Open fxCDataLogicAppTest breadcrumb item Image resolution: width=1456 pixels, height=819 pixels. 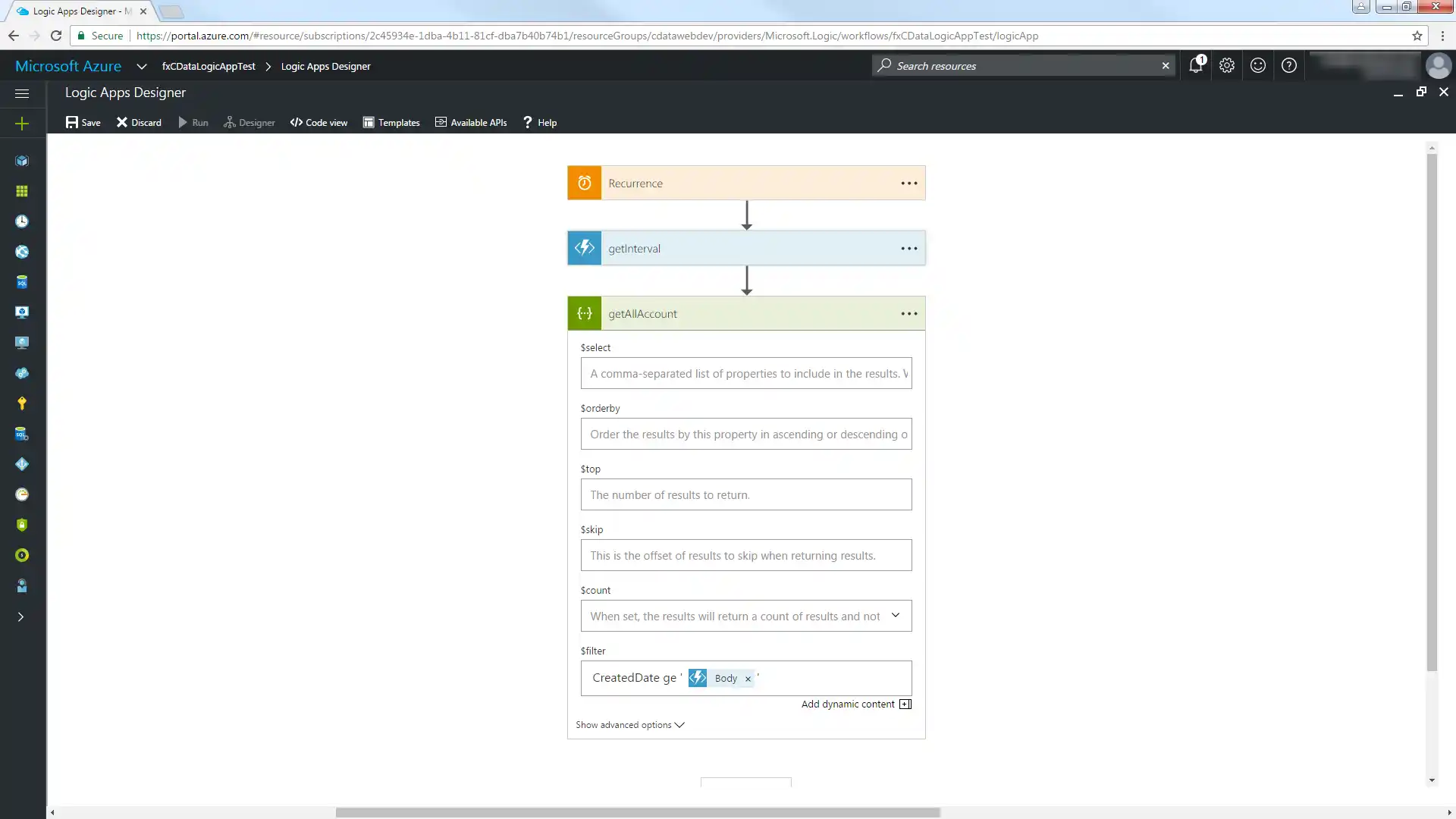209,67
